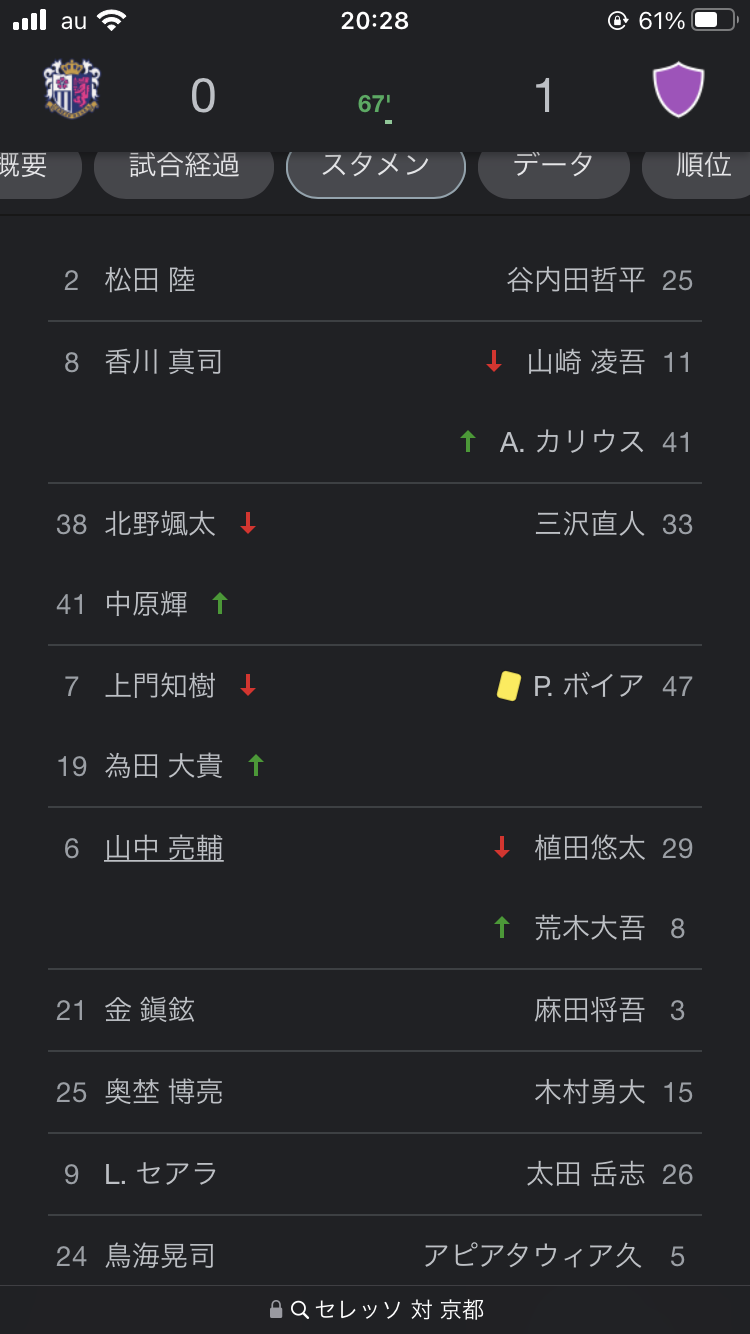Switch to the 試合経過 tab
This screenshot has height=1334, width=750.
click(x=184, y=166)
